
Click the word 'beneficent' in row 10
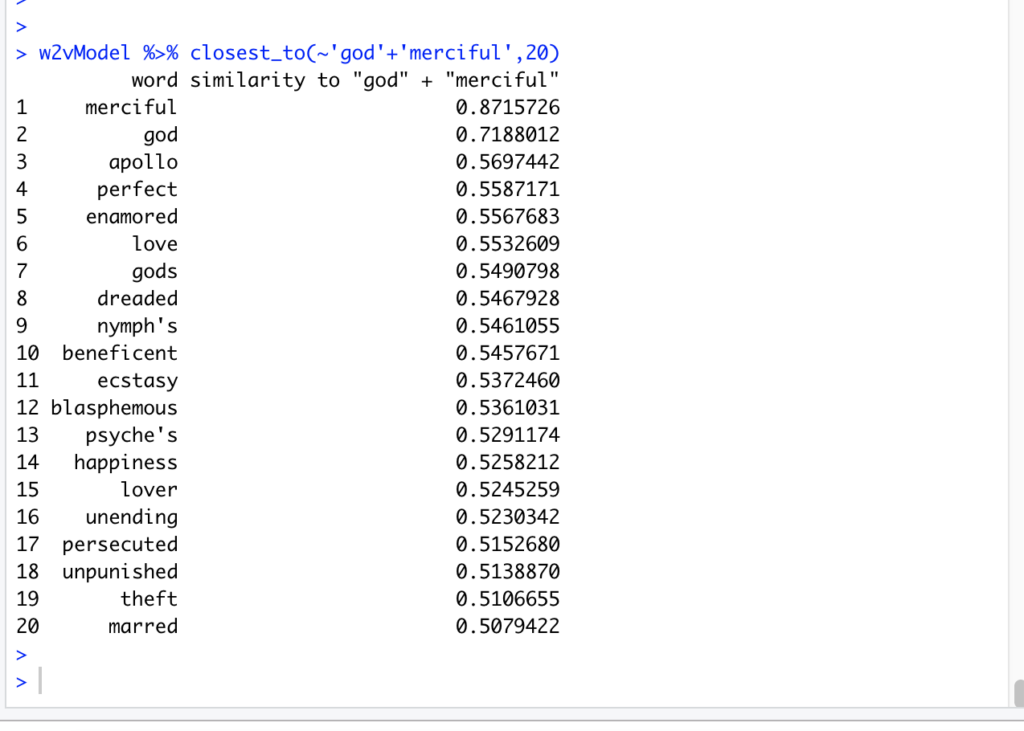(119, 353)
